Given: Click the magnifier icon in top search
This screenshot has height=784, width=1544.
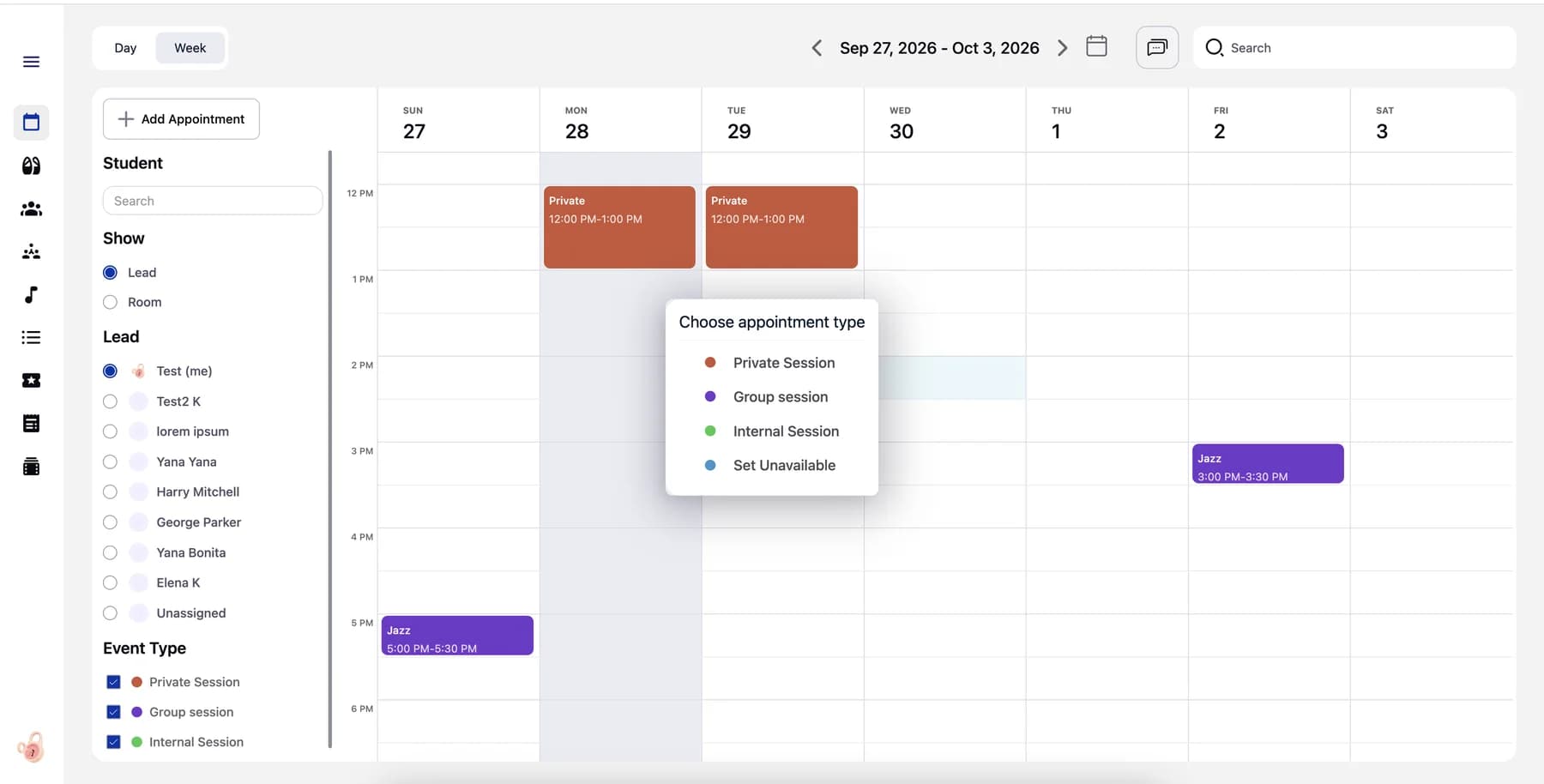Looking at the screenshot, I should point(1214,47).
